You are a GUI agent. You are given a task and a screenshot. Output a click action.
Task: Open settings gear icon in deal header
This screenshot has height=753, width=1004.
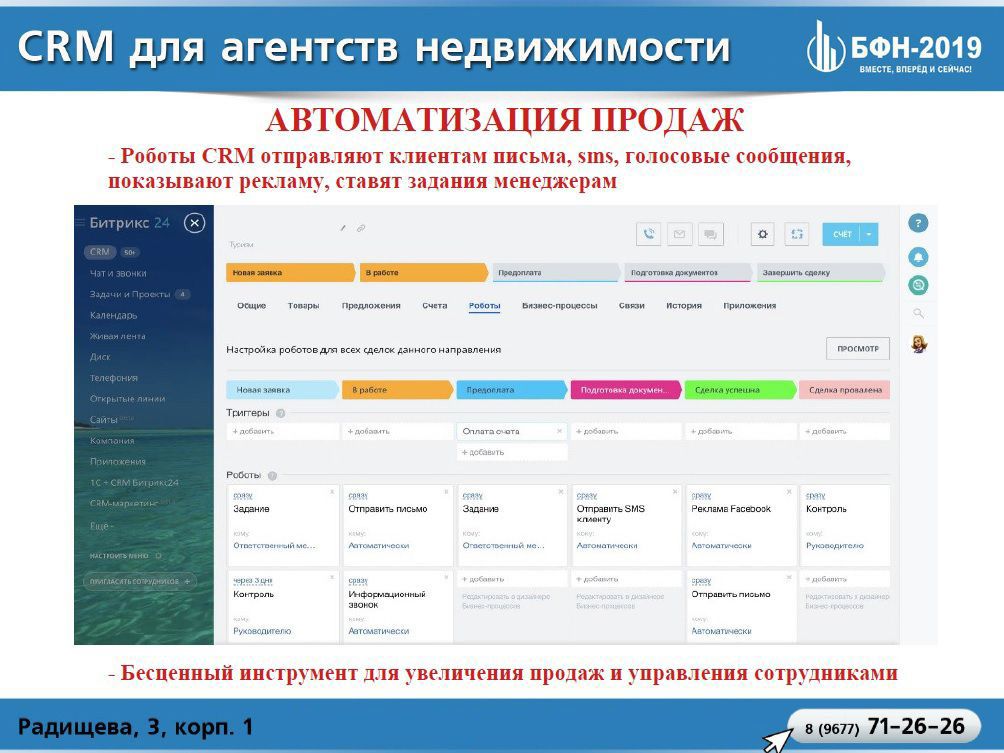point(762,234)
